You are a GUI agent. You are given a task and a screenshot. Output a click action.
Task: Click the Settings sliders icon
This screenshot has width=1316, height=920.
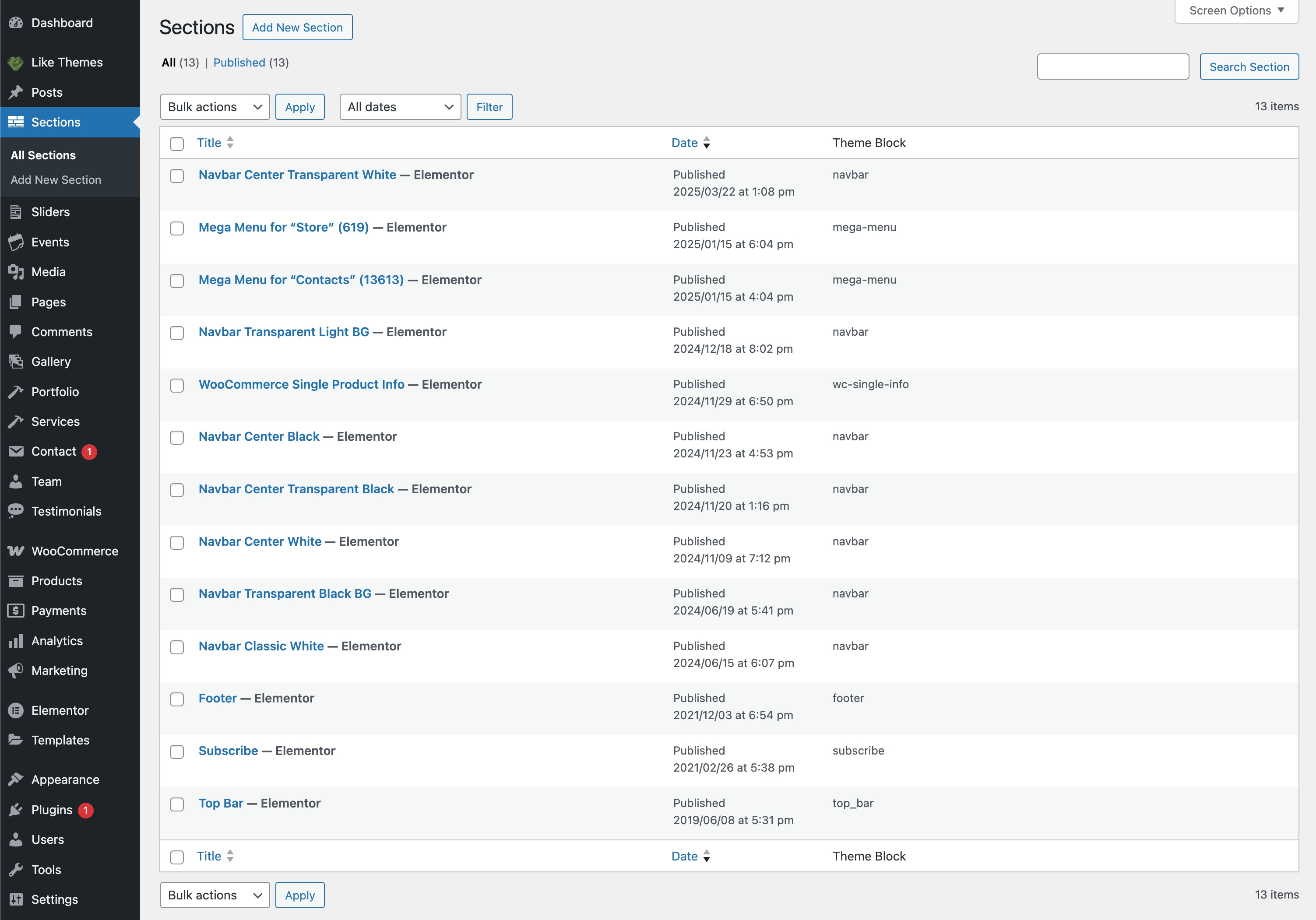pos(16,899)
